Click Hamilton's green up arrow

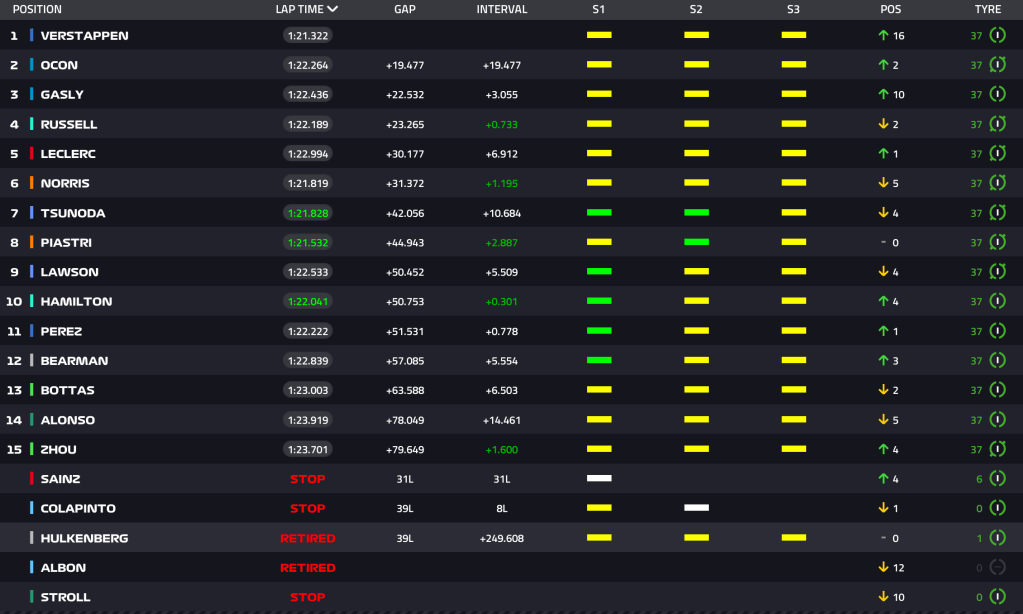point(883,301)
